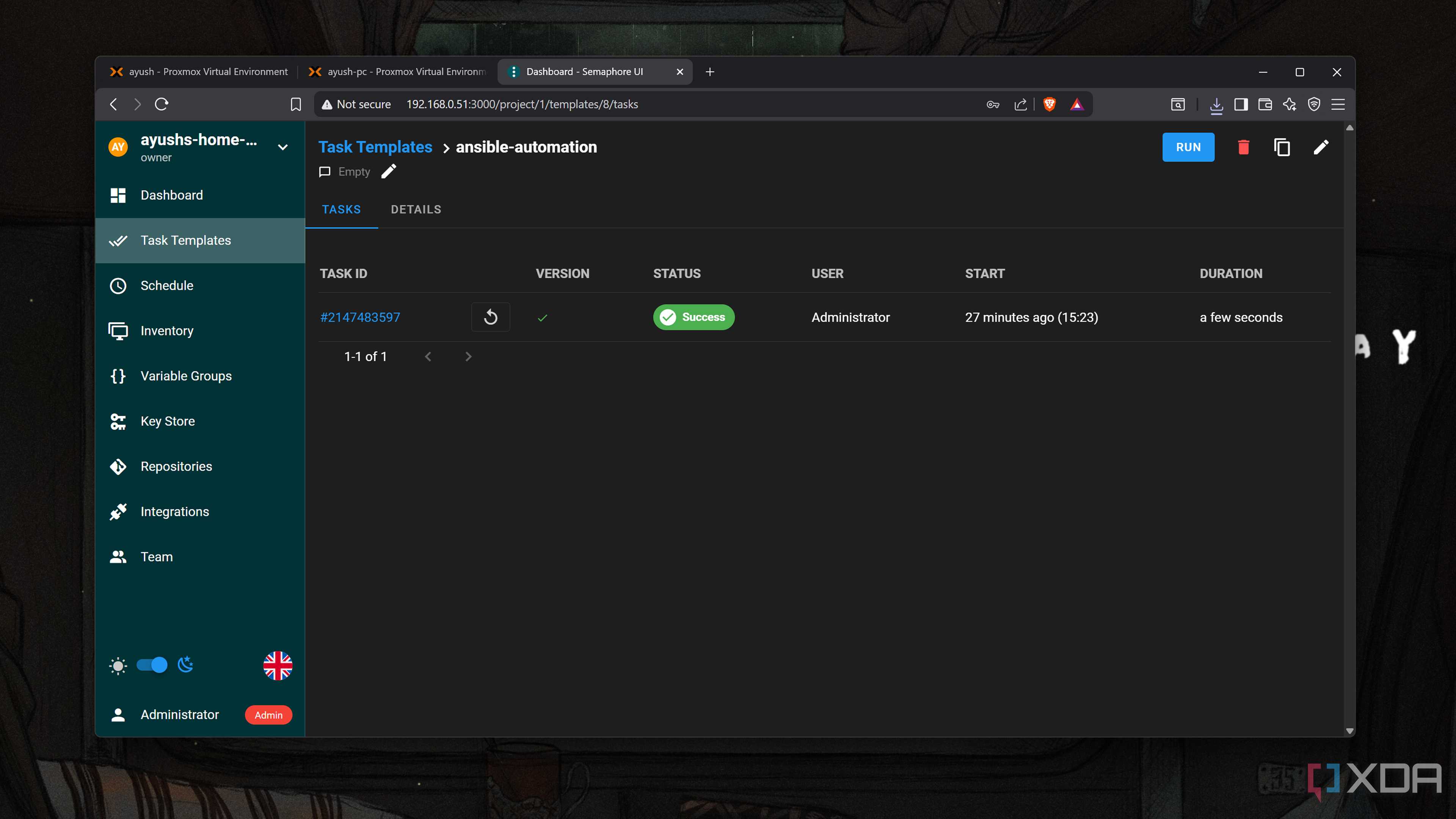
Task: Click the red delete template trash icon
Action: (1244, 147)
